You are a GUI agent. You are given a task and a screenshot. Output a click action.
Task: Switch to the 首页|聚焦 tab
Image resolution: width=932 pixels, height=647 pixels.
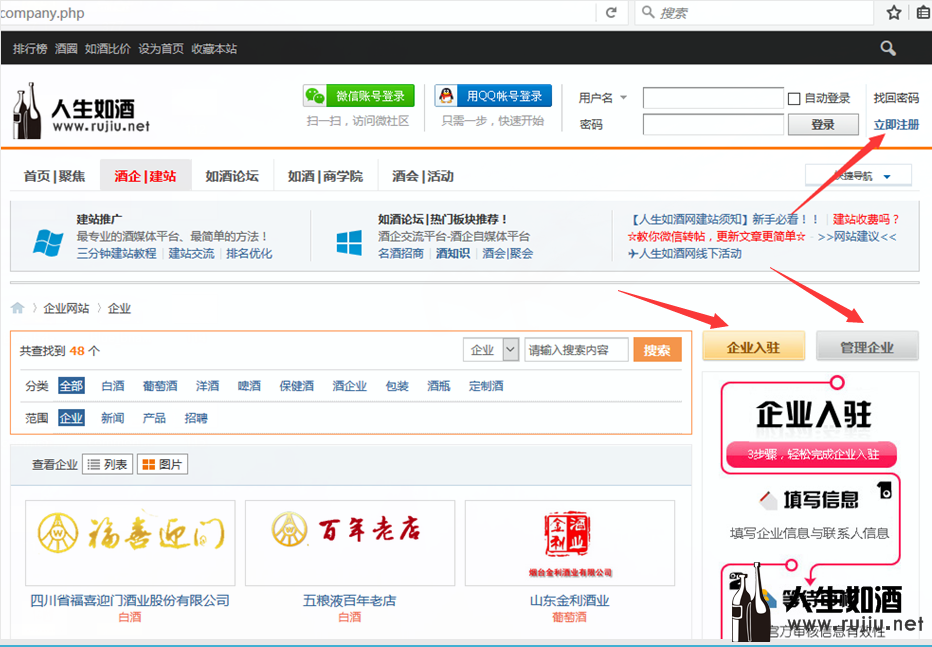54,176
